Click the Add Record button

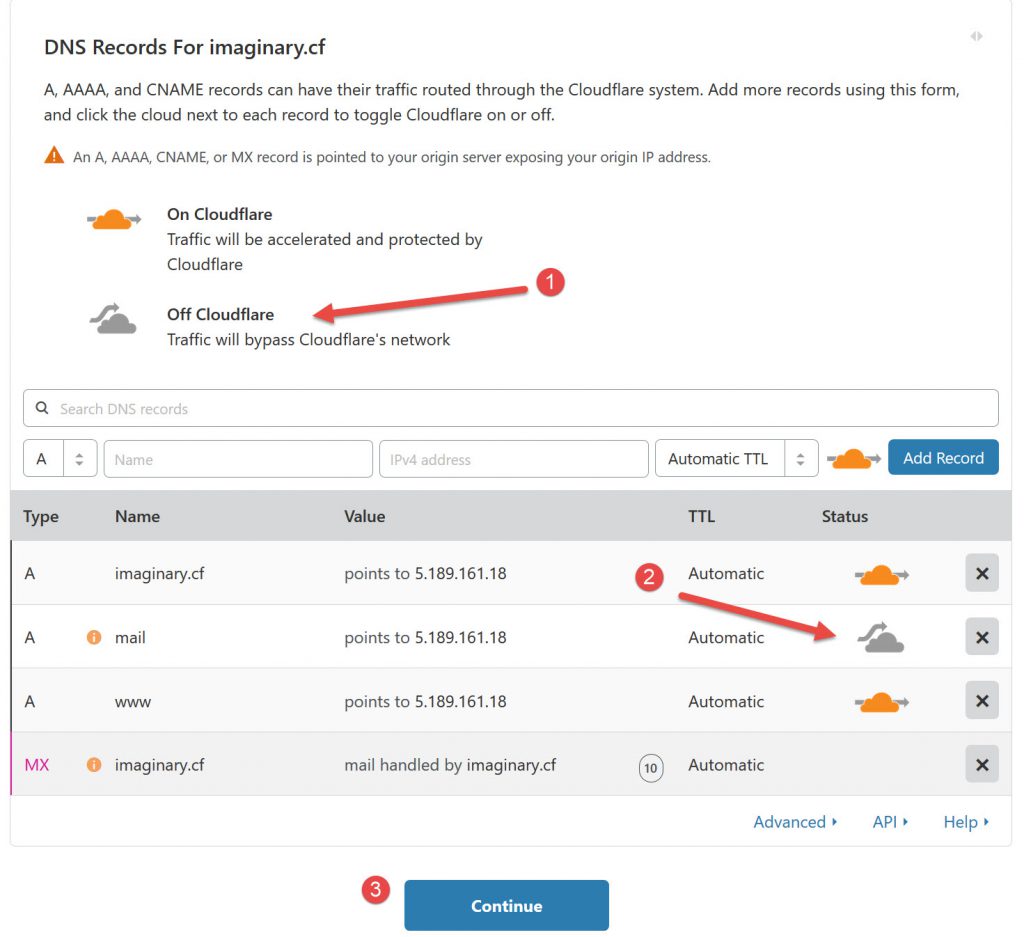pyautogui.click(x=943, y=458)
